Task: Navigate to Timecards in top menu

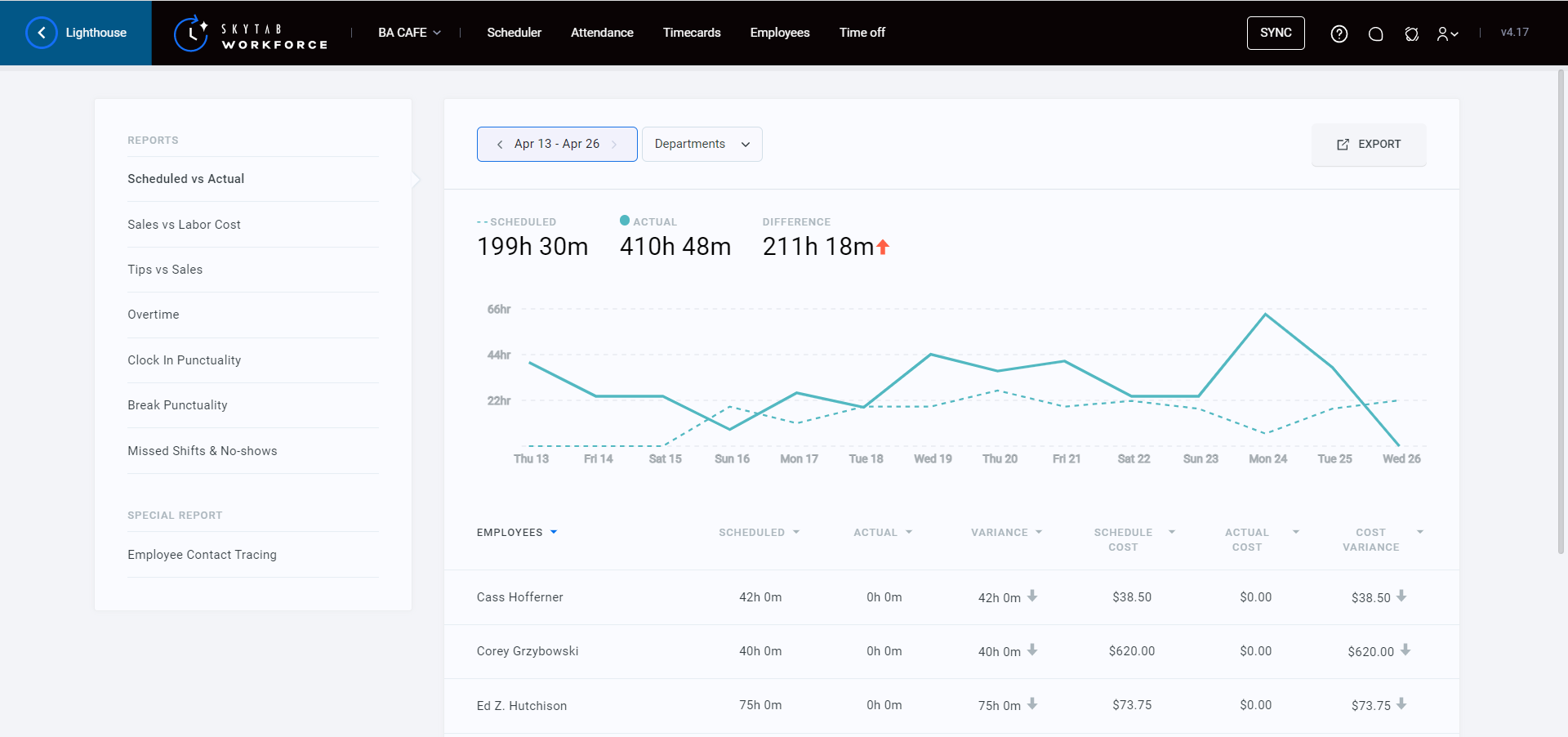Action: tap(691, 33)
